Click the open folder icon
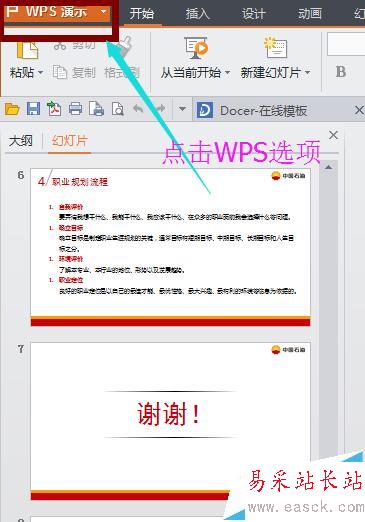 12,109
